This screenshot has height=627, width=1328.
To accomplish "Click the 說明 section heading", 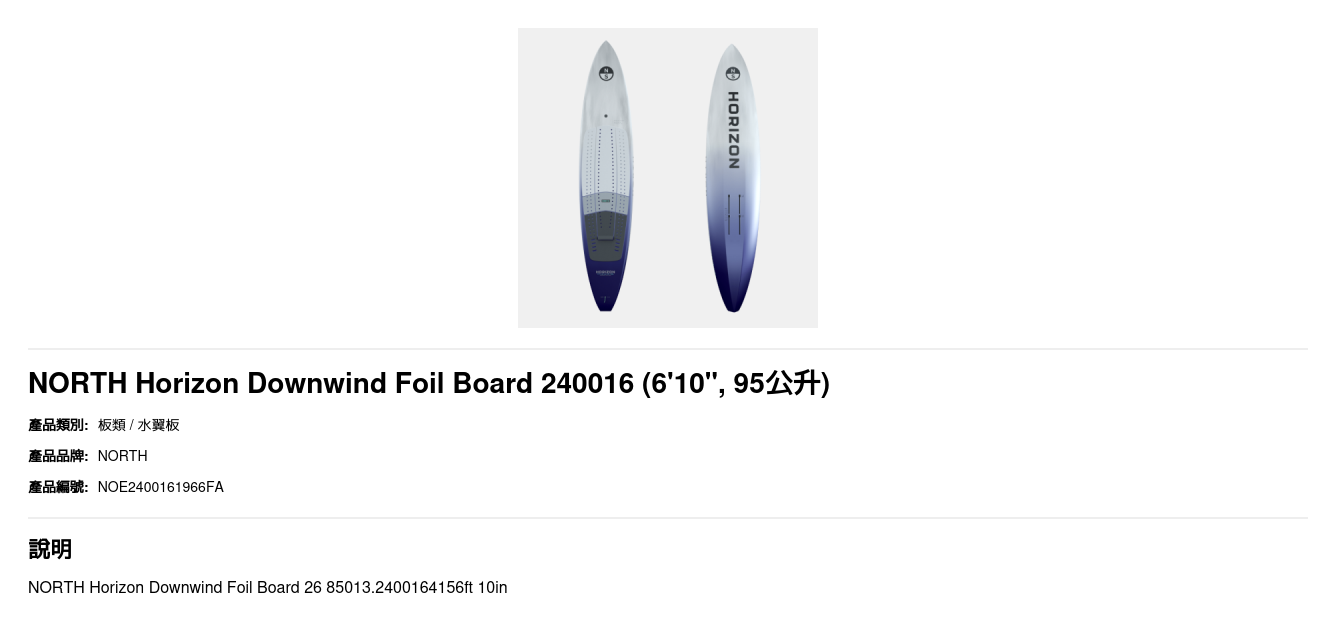I will pyautogui.click(x=50, y=549).
